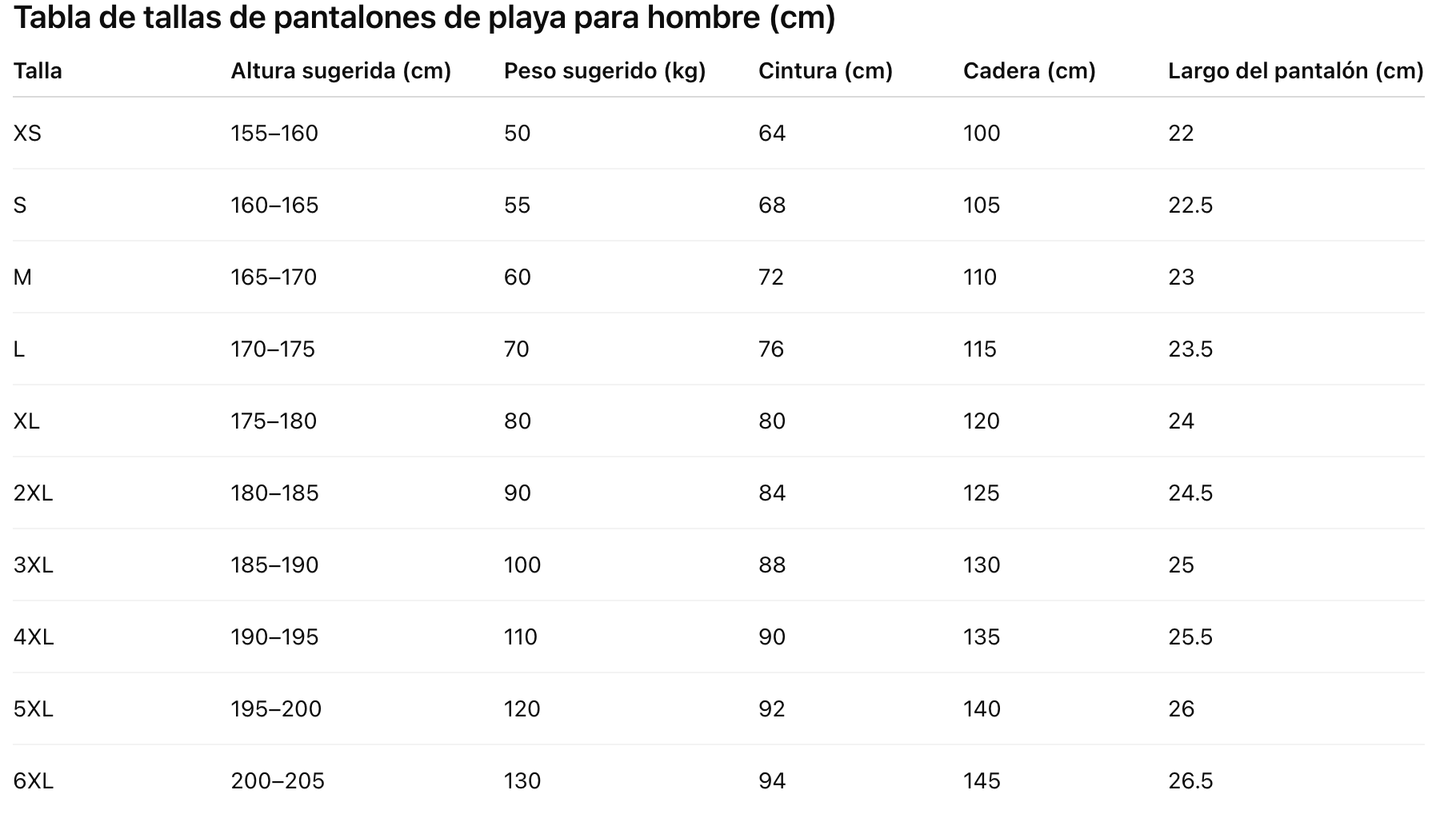Click the XS size label
This screenshot has width=1456, height=822.
pos(27,134)
